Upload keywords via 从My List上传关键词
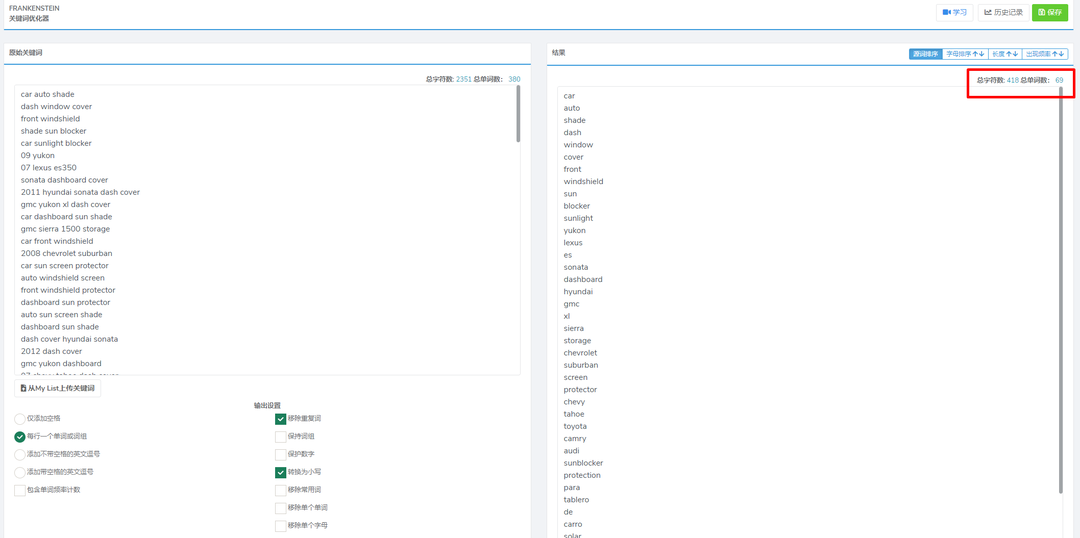This screenshot has width=1080, height=538. (58, 388)
